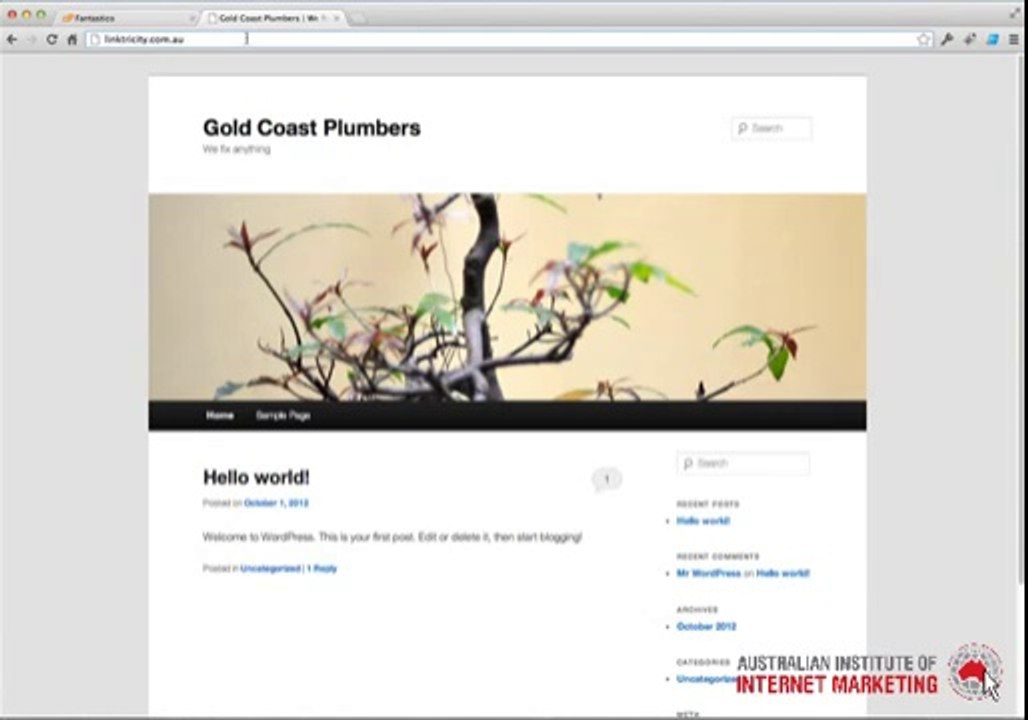Go back with the browser back arrow
Viewport: 1028px width, 720px height.
pyautogui.click(x=12, y=39)
